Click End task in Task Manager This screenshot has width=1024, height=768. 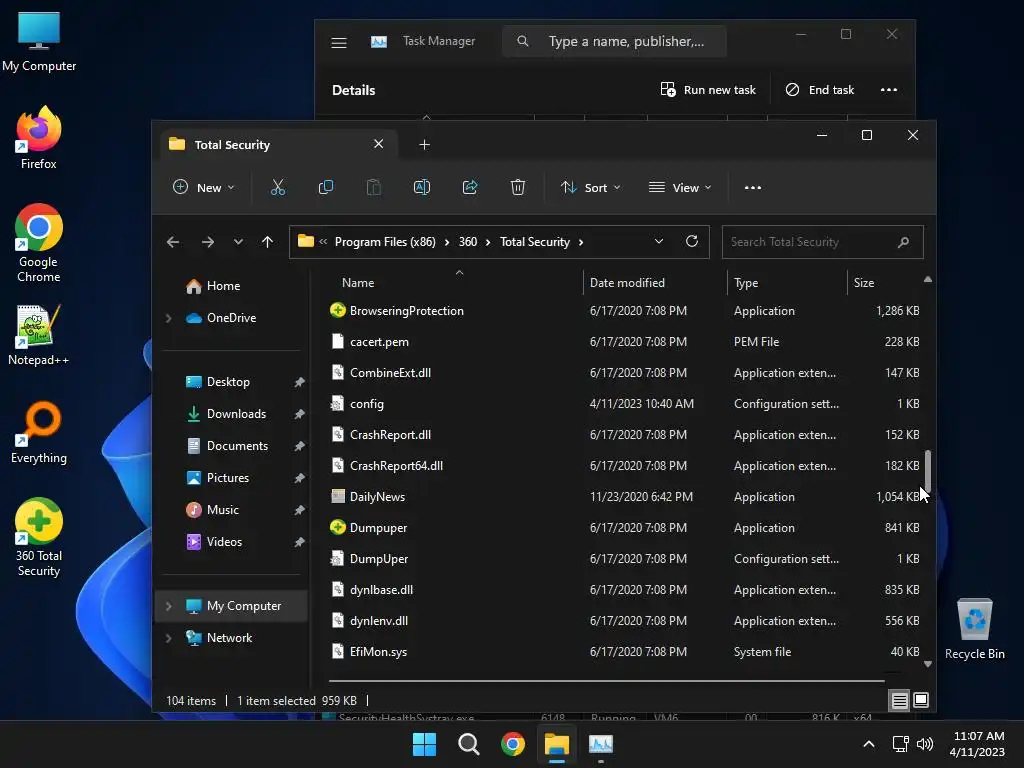click(x=820, y=90)
